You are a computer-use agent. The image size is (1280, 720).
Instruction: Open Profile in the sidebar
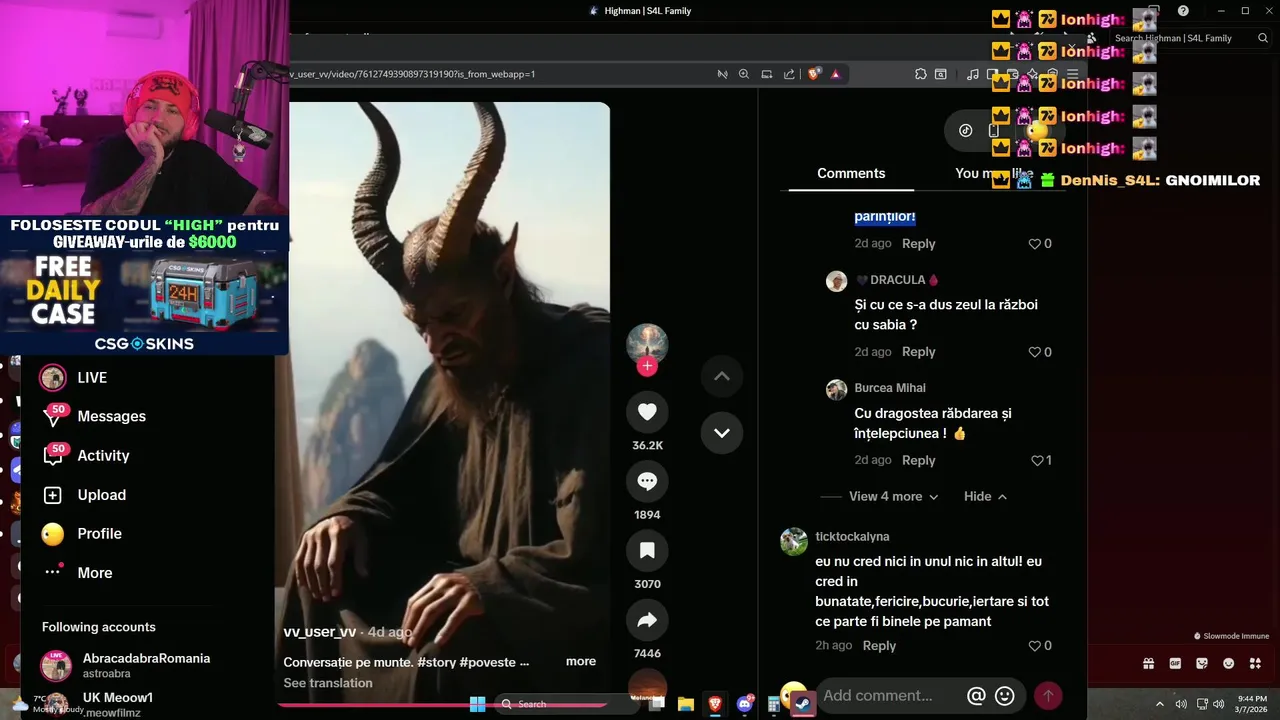82,534
